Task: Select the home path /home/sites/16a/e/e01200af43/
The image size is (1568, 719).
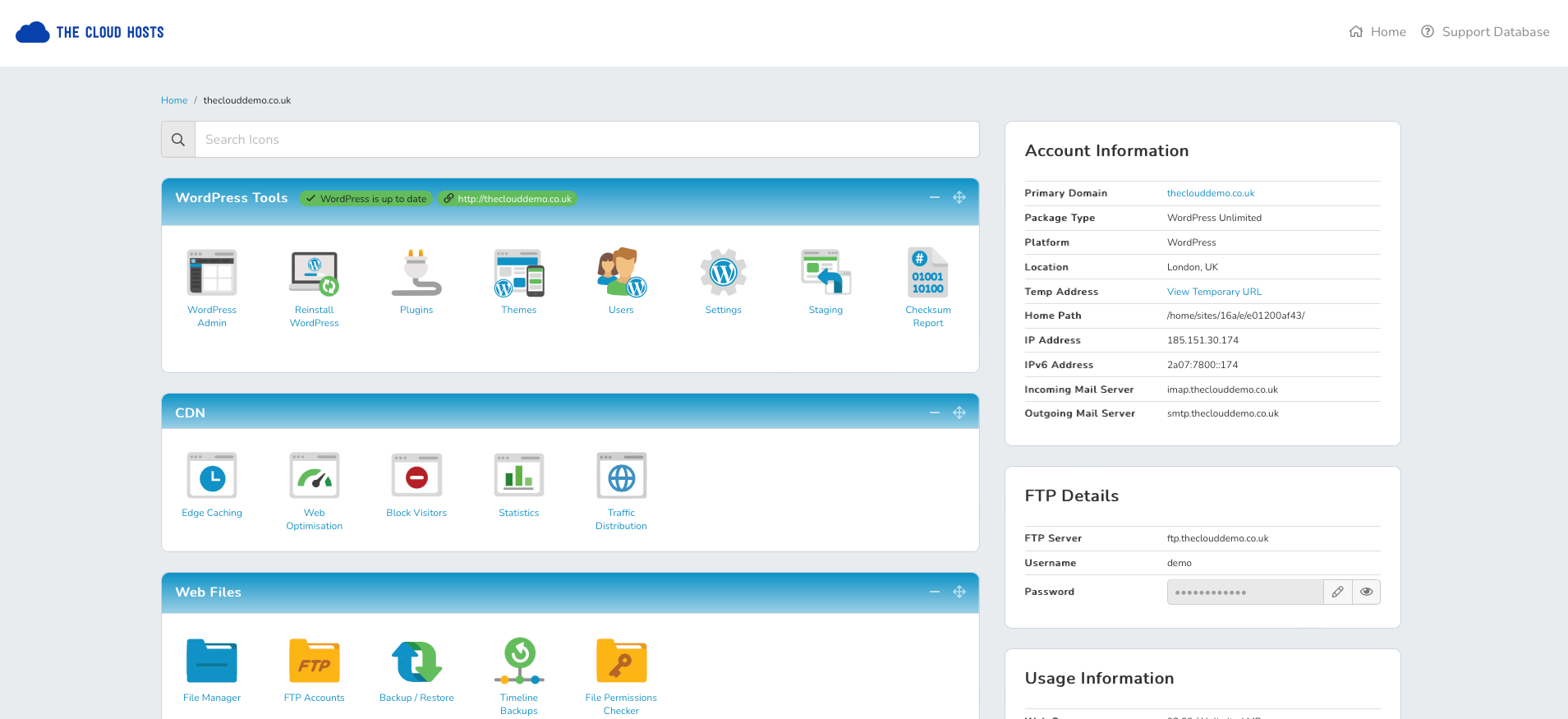Action: click(1236, 316)
